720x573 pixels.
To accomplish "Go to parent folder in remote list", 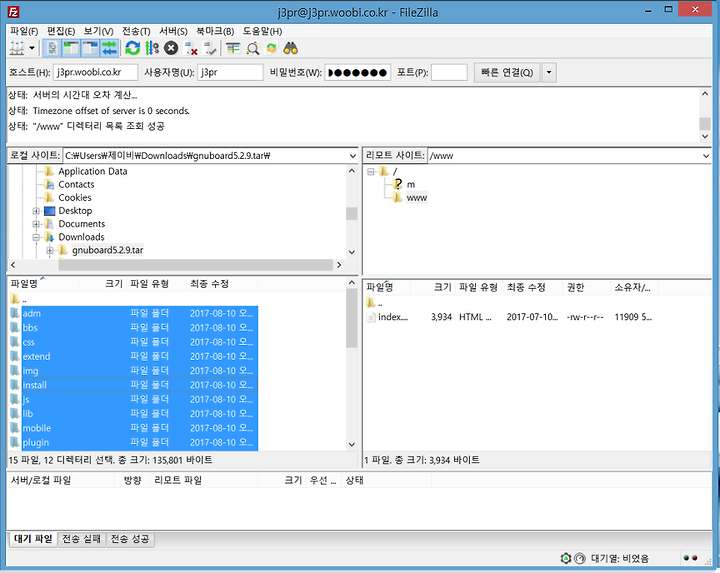I will coord(375,303).
